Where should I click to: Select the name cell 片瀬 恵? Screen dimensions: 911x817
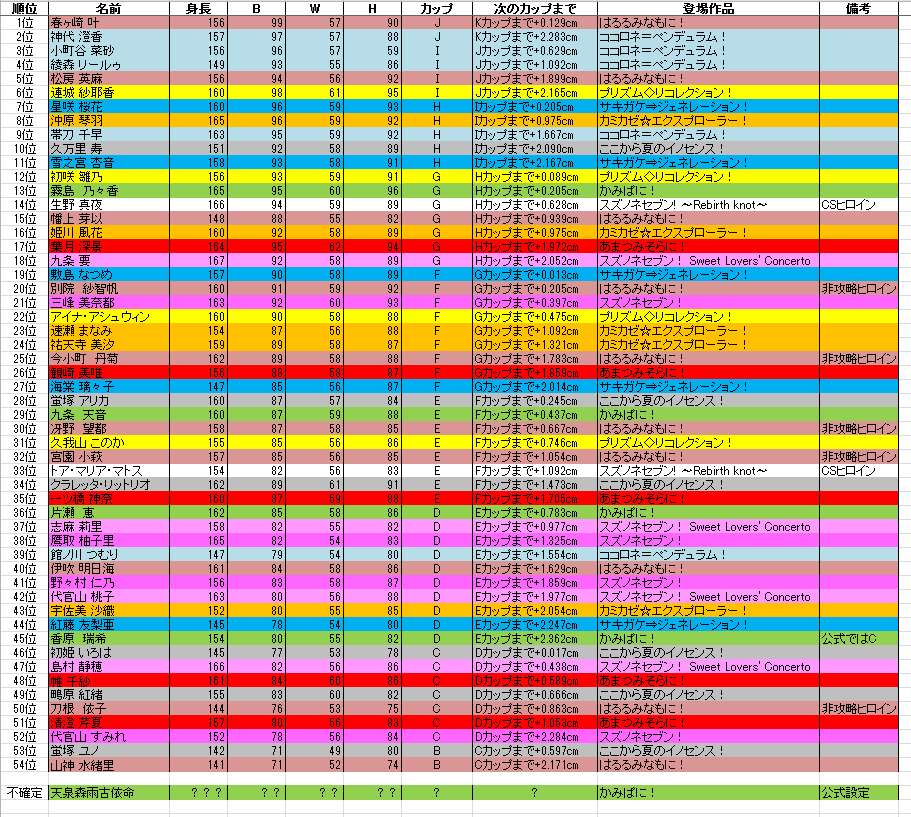point(109,513)
